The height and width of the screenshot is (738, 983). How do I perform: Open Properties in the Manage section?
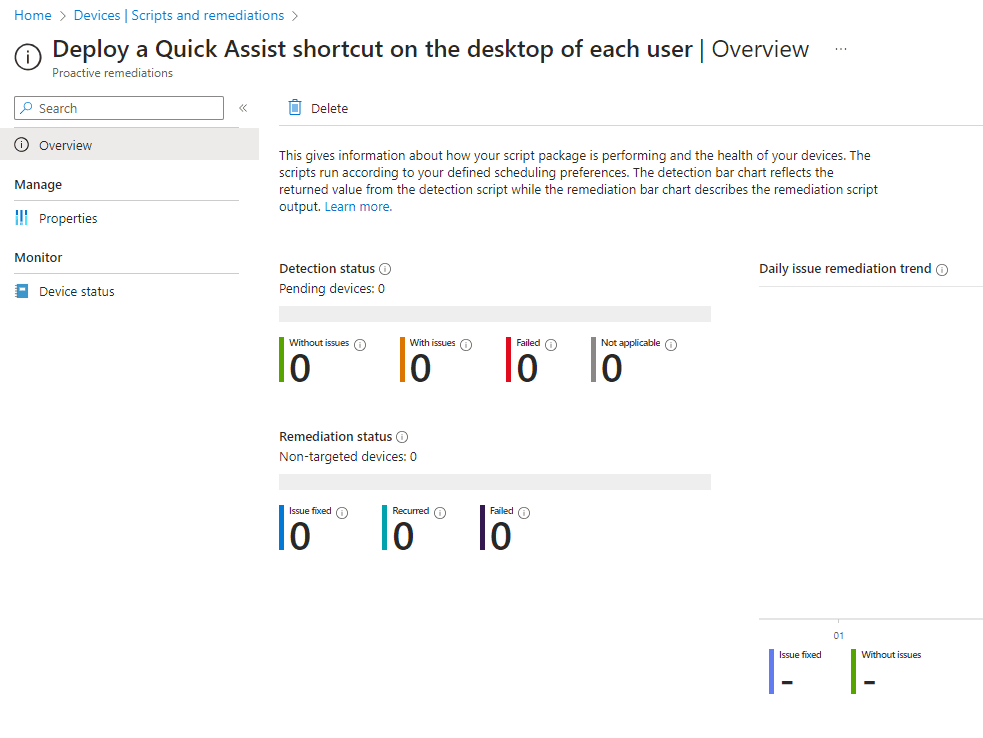[x=68, y=218]
